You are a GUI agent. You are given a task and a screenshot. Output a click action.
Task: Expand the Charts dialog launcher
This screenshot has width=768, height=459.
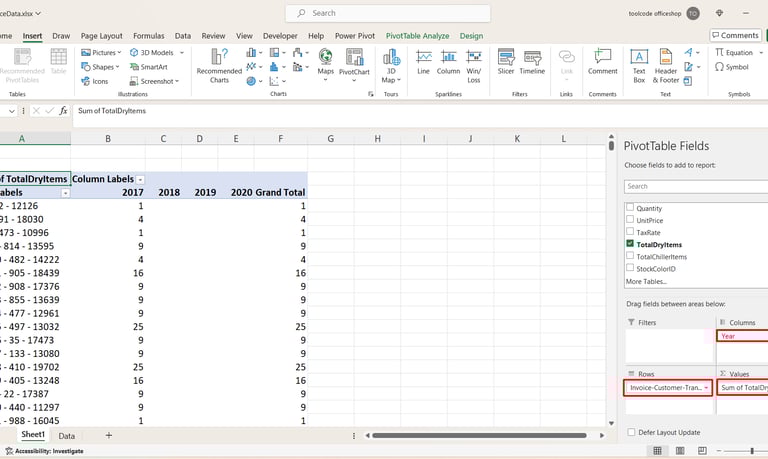tap(371, 94)
